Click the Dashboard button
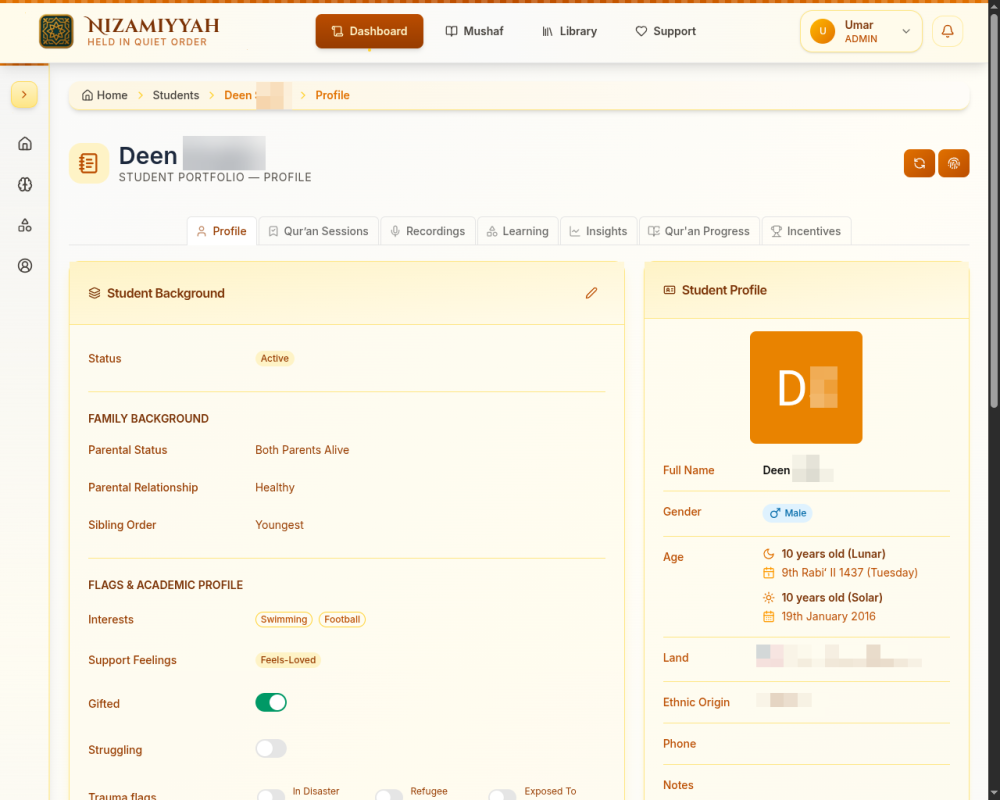The width and height of the screenshot is (1000, 800). click(369, 31)
